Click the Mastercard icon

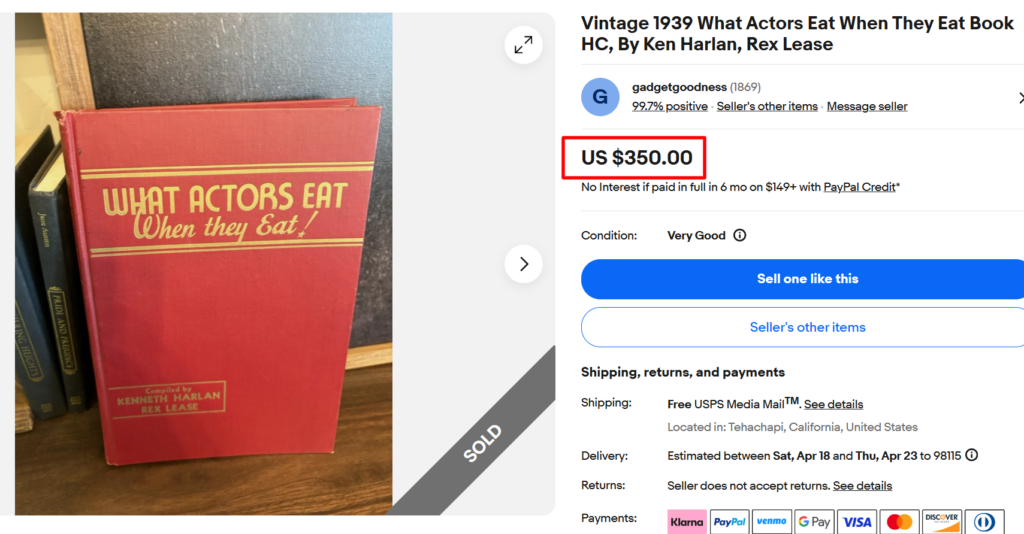click(899, 521)
